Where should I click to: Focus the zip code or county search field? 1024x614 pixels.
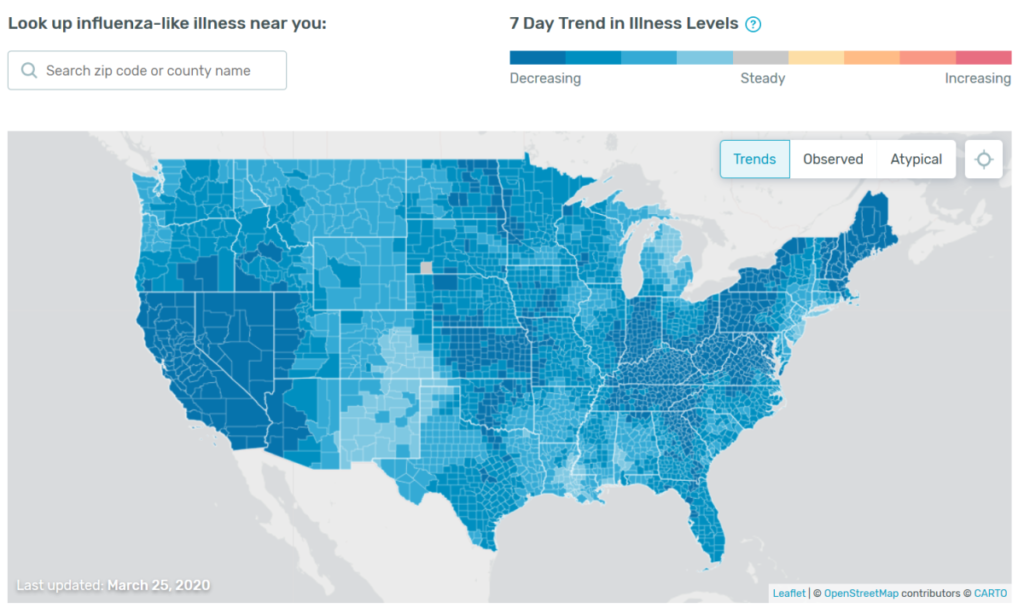pos(160,71)
